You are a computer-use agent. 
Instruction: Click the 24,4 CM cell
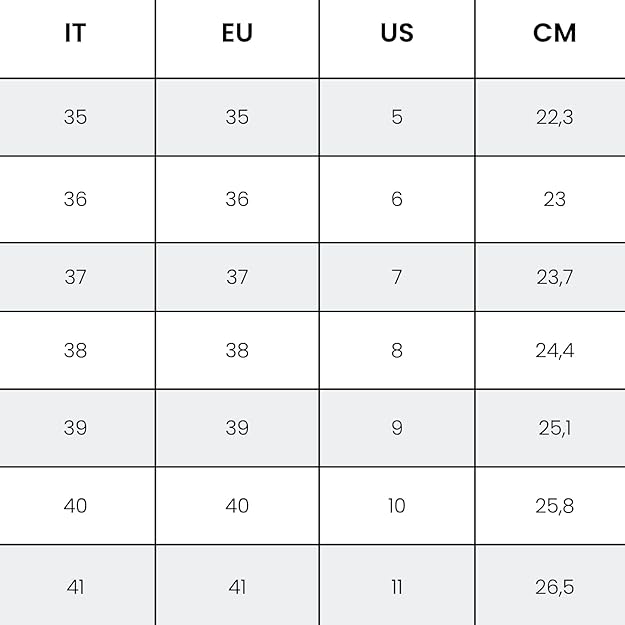pos(554,350)
